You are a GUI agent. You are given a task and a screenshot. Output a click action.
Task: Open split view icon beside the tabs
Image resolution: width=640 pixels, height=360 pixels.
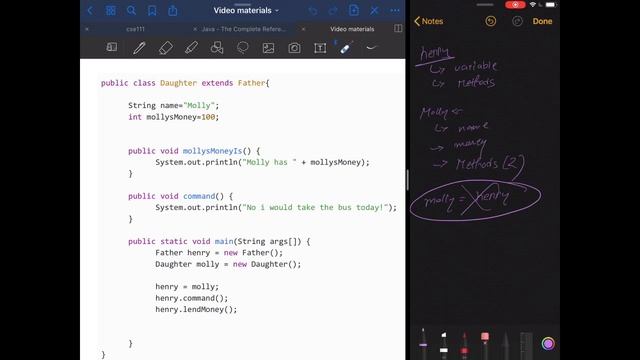[x=398, y=28]
